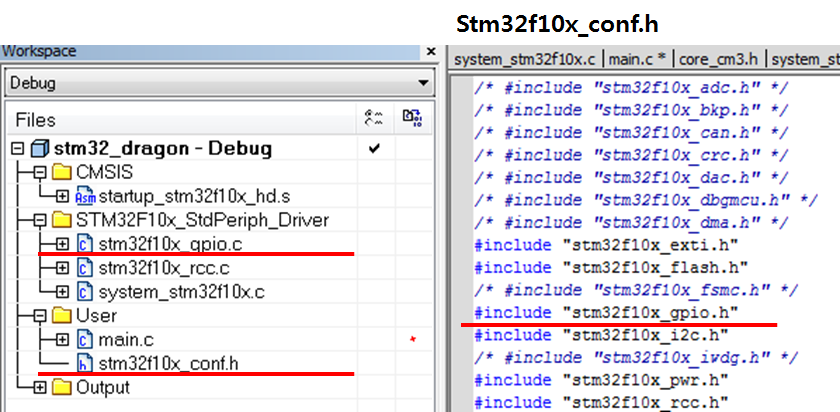The width and height of the screenshot is (840, 412).
Task: Click the commented stm32f10x_iwdg.h include line
Action: (636, 357)
